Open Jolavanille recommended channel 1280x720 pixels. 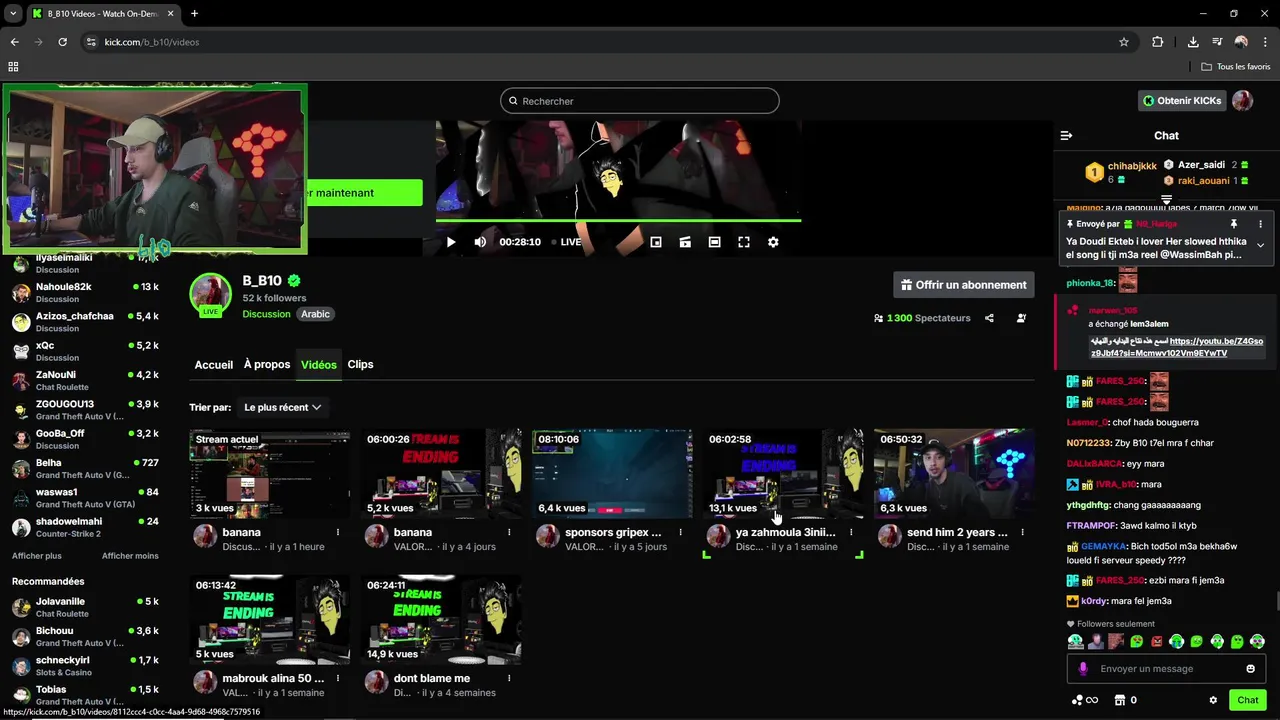[x=85, y=607]
